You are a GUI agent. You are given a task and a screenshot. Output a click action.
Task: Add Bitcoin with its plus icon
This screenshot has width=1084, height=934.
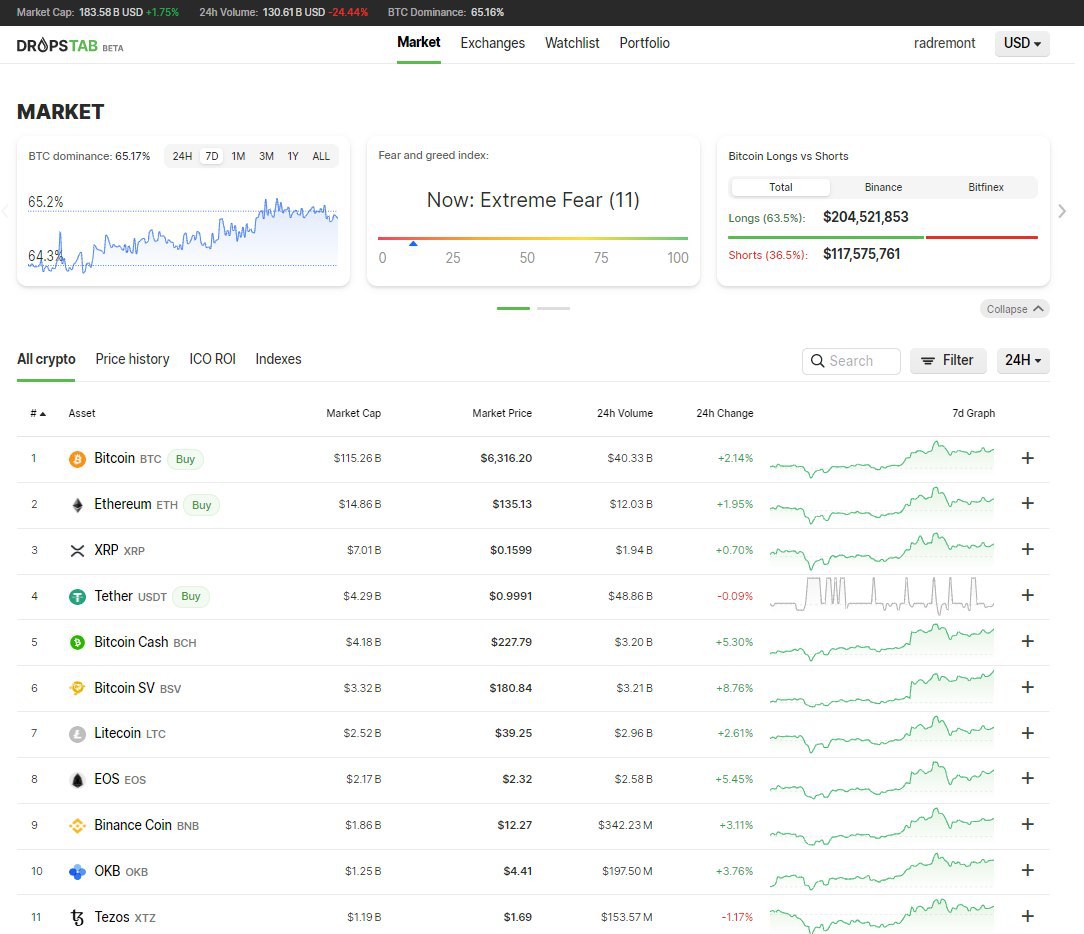pos(1028,458)
